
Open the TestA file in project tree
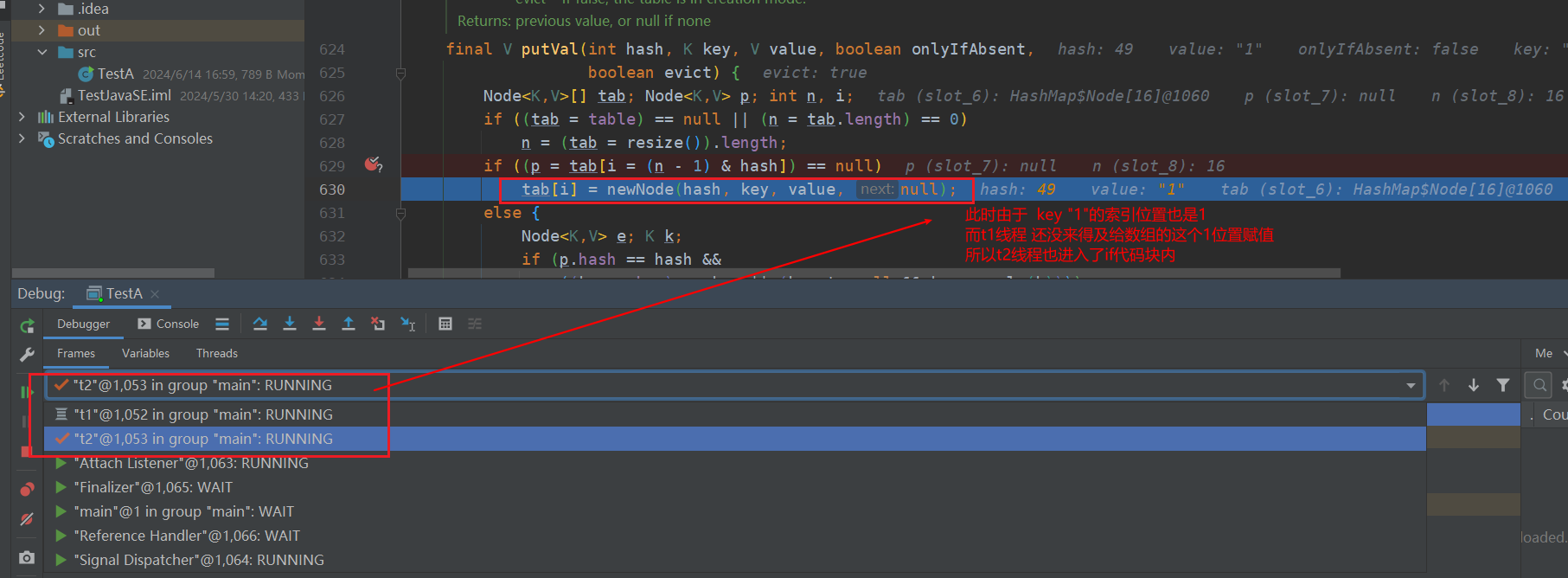tap(115, 74)
